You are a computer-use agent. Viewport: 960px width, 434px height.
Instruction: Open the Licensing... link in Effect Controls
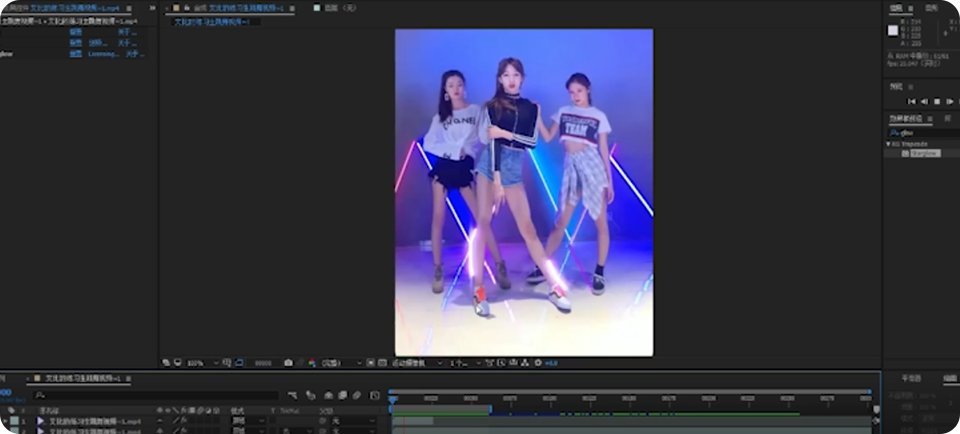pos(103,54)
